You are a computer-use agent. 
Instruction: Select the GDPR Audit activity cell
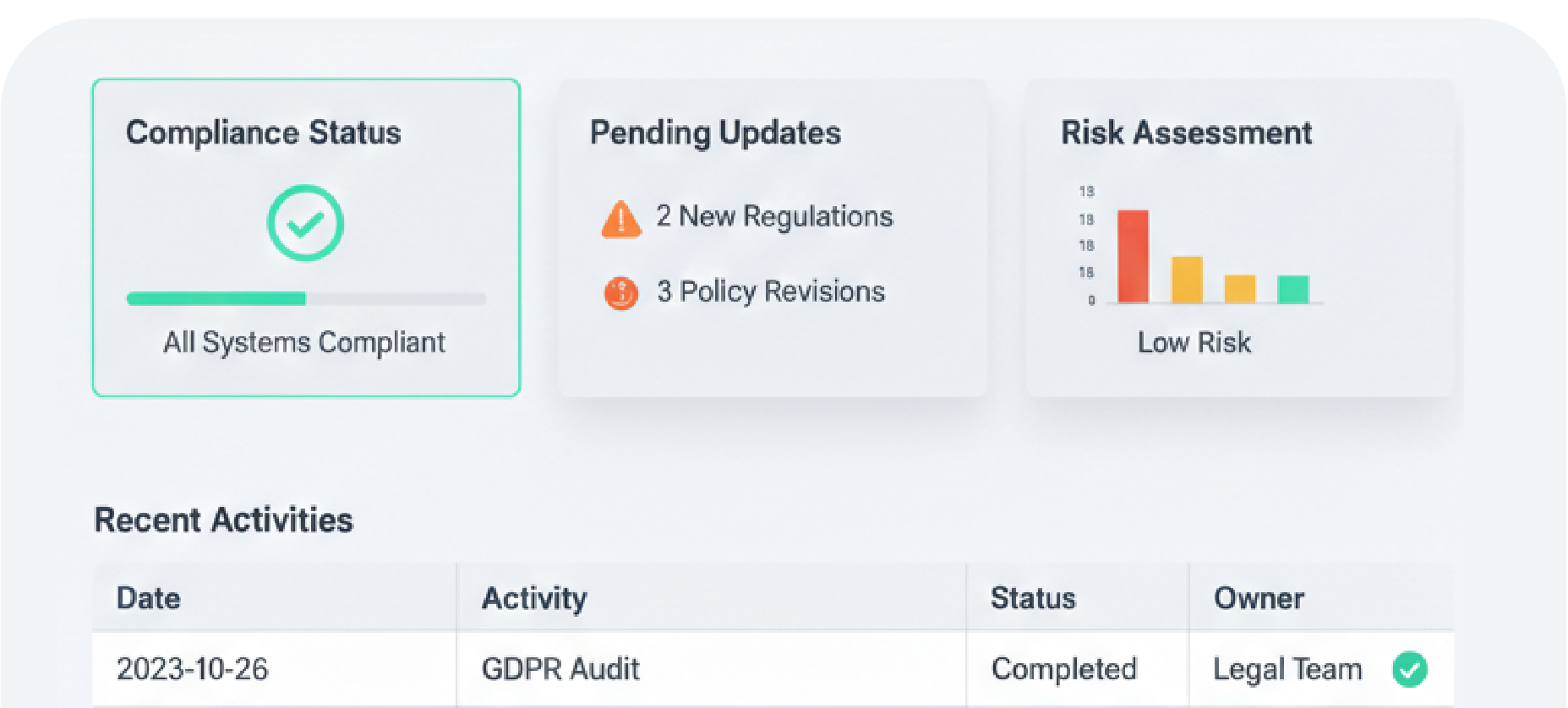coord(560,669)
